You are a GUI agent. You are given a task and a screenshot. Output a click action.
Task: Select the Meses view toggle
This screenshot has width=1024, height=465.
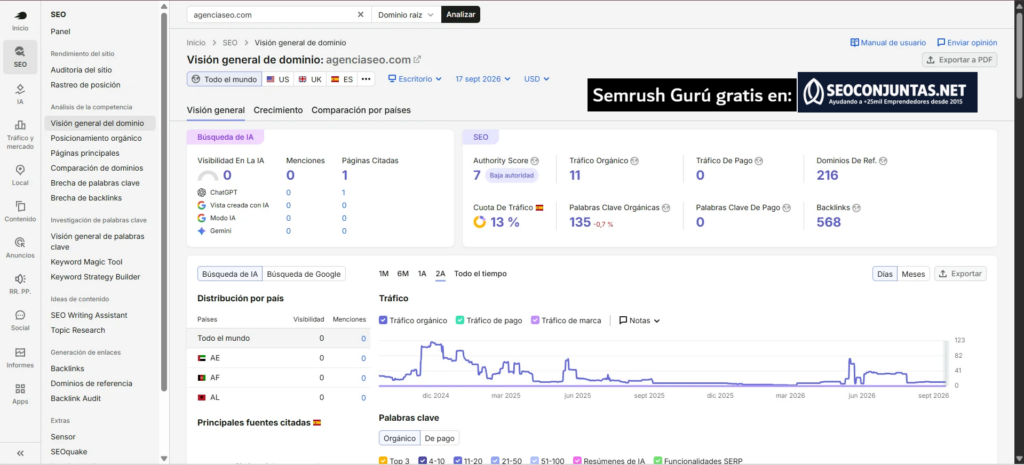click(913, 274)
